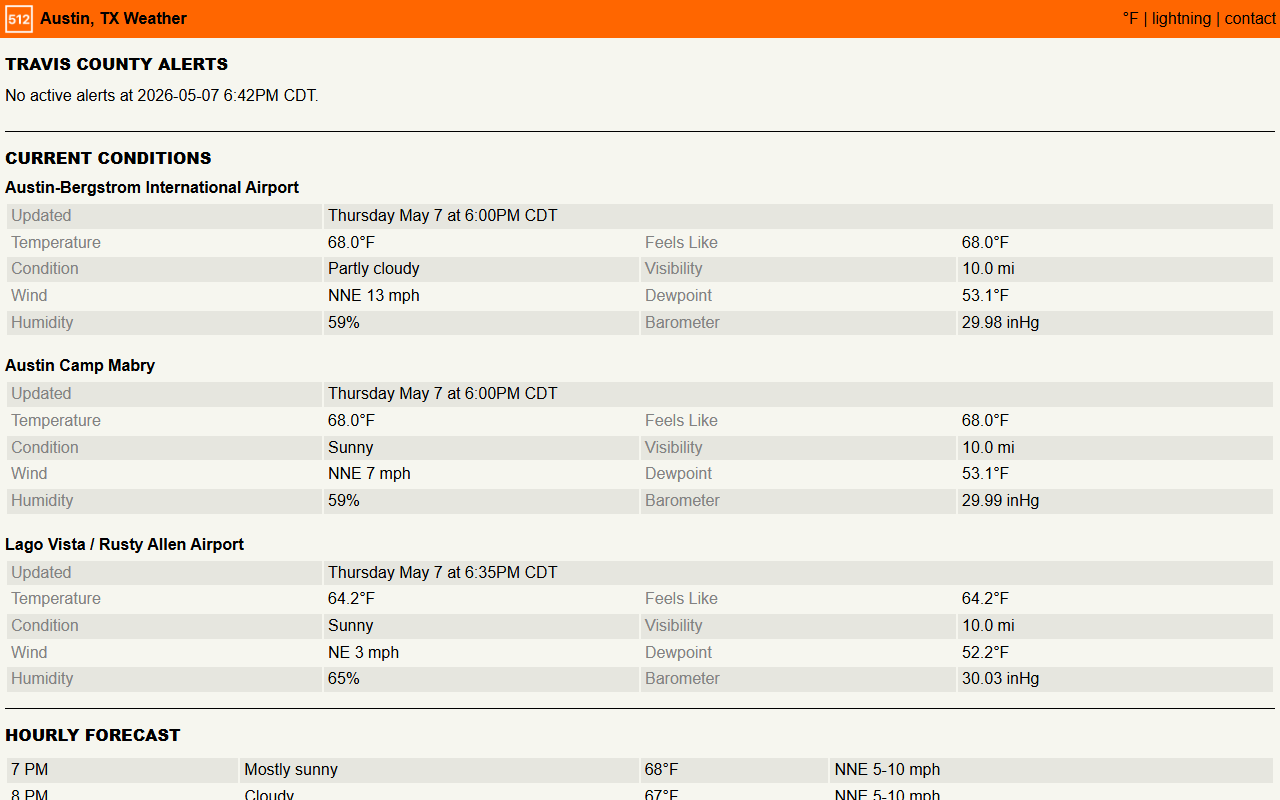Click the '29.99 inHg' barometer value
1280x800 pixels.
click(1000, 500)
